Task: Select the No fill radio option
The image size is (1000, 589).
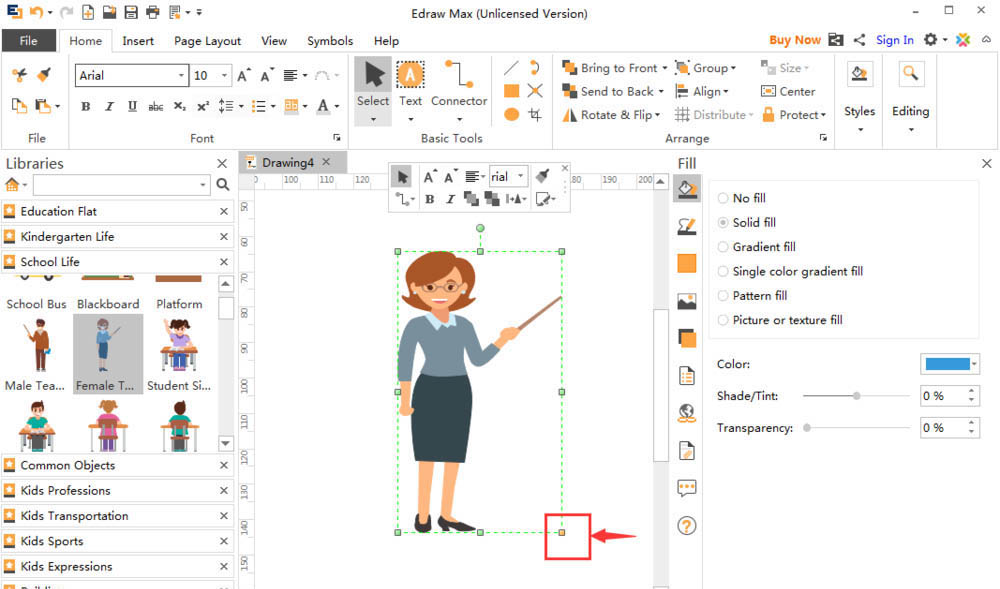Action: [724, 198]
